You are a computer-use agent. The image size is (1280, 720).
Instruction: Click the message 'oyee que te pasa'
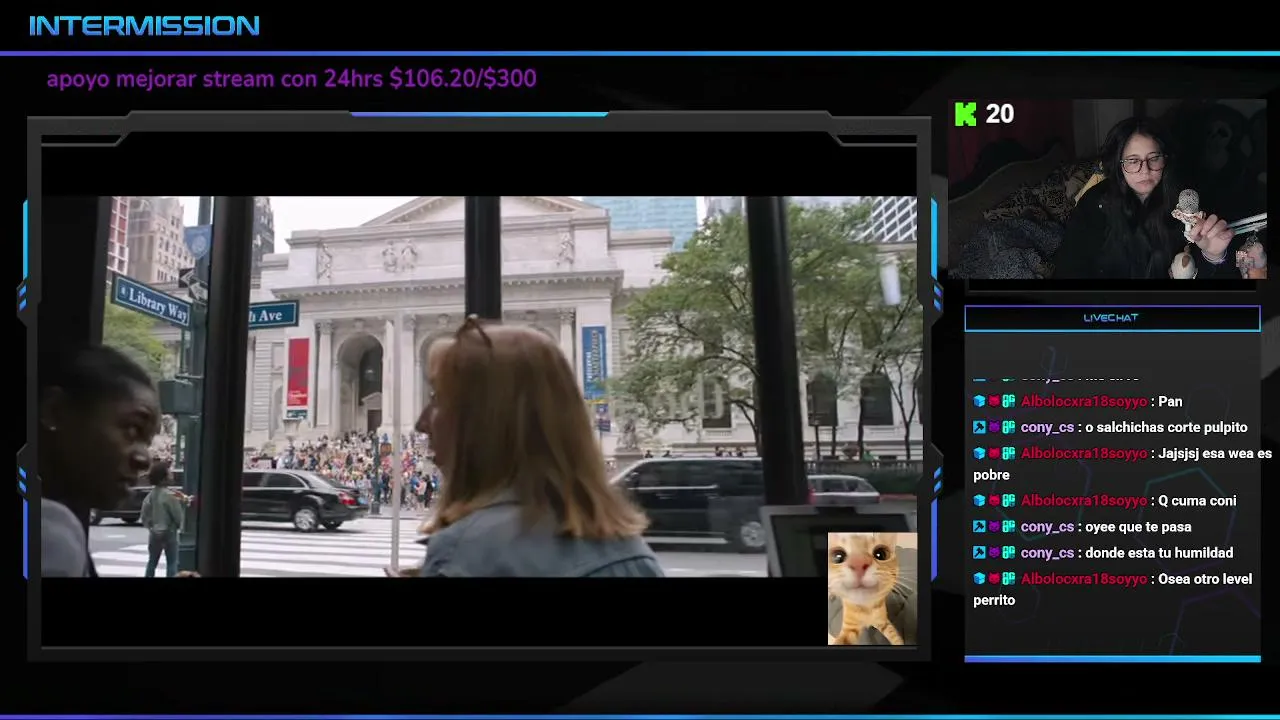(1138, 526)
